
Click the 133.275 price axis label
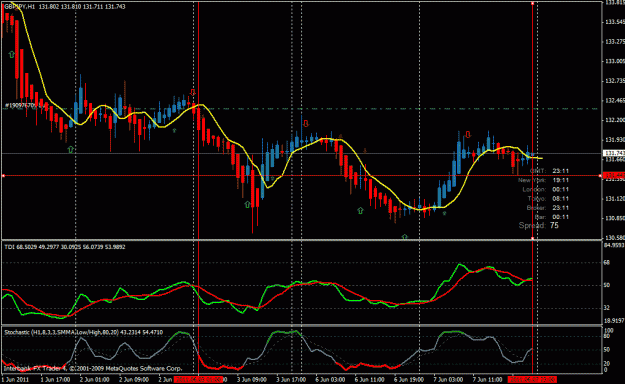pyautogui.click(x=614, y=41)
